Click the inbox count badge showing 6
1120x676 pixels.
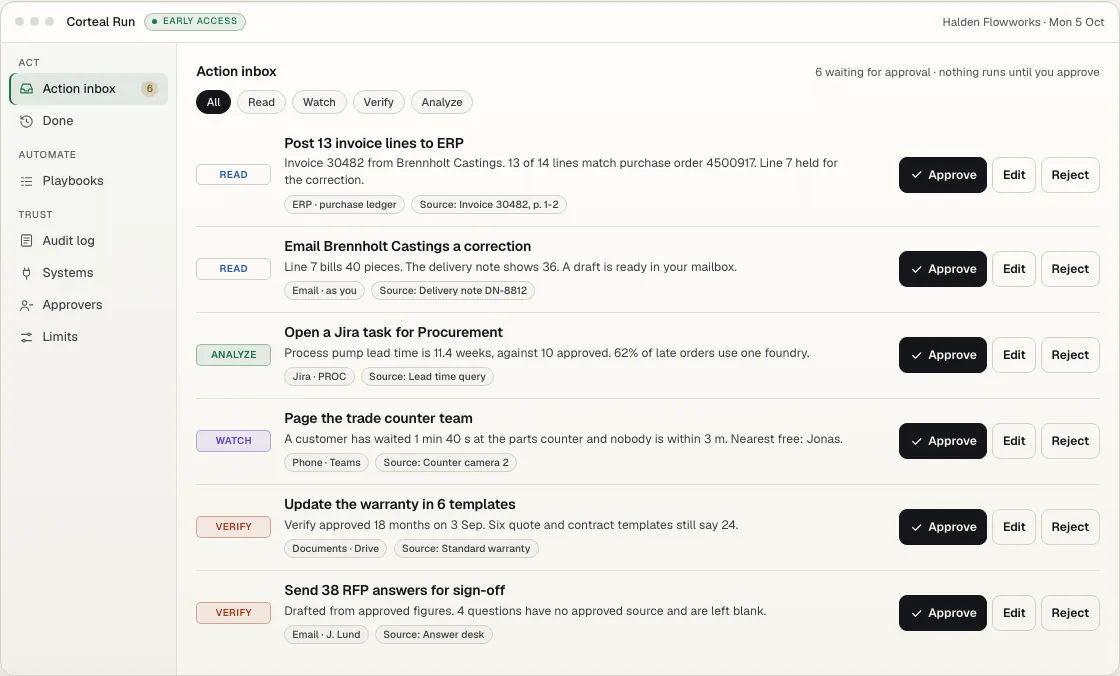pos(149,89)
